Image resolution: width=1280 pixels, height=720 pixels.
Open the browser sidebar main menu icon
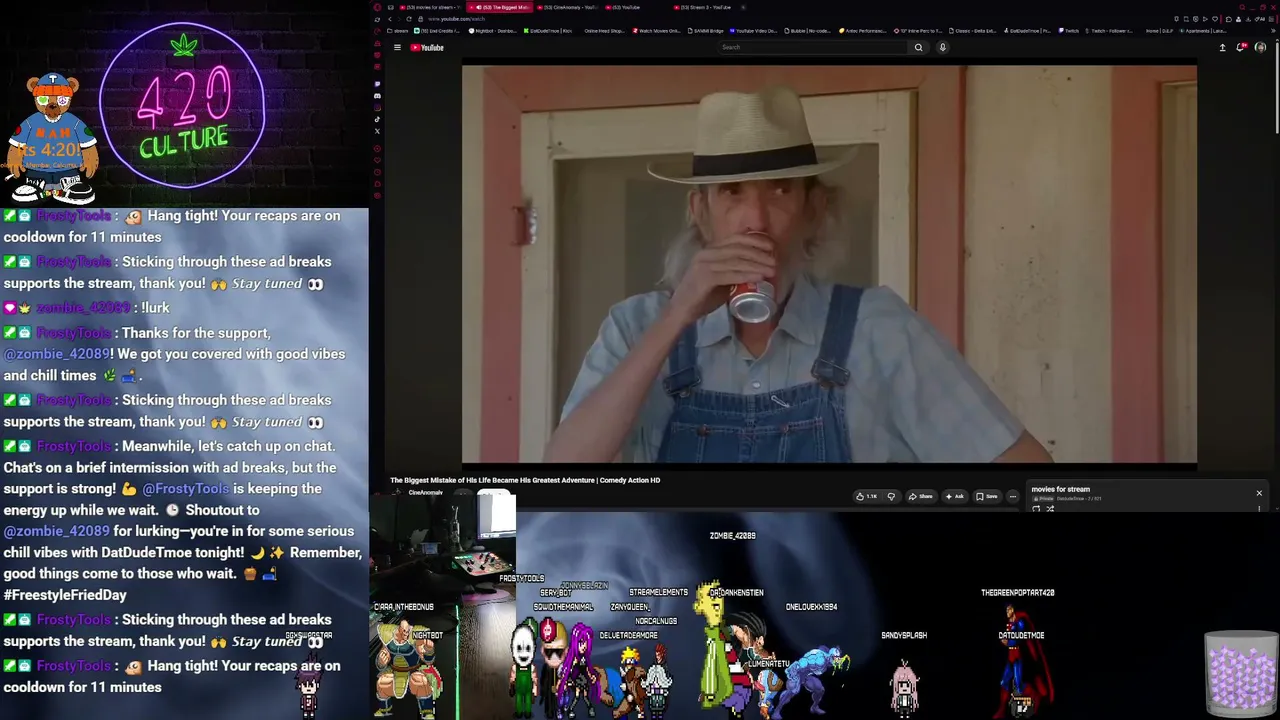[377, 7]
